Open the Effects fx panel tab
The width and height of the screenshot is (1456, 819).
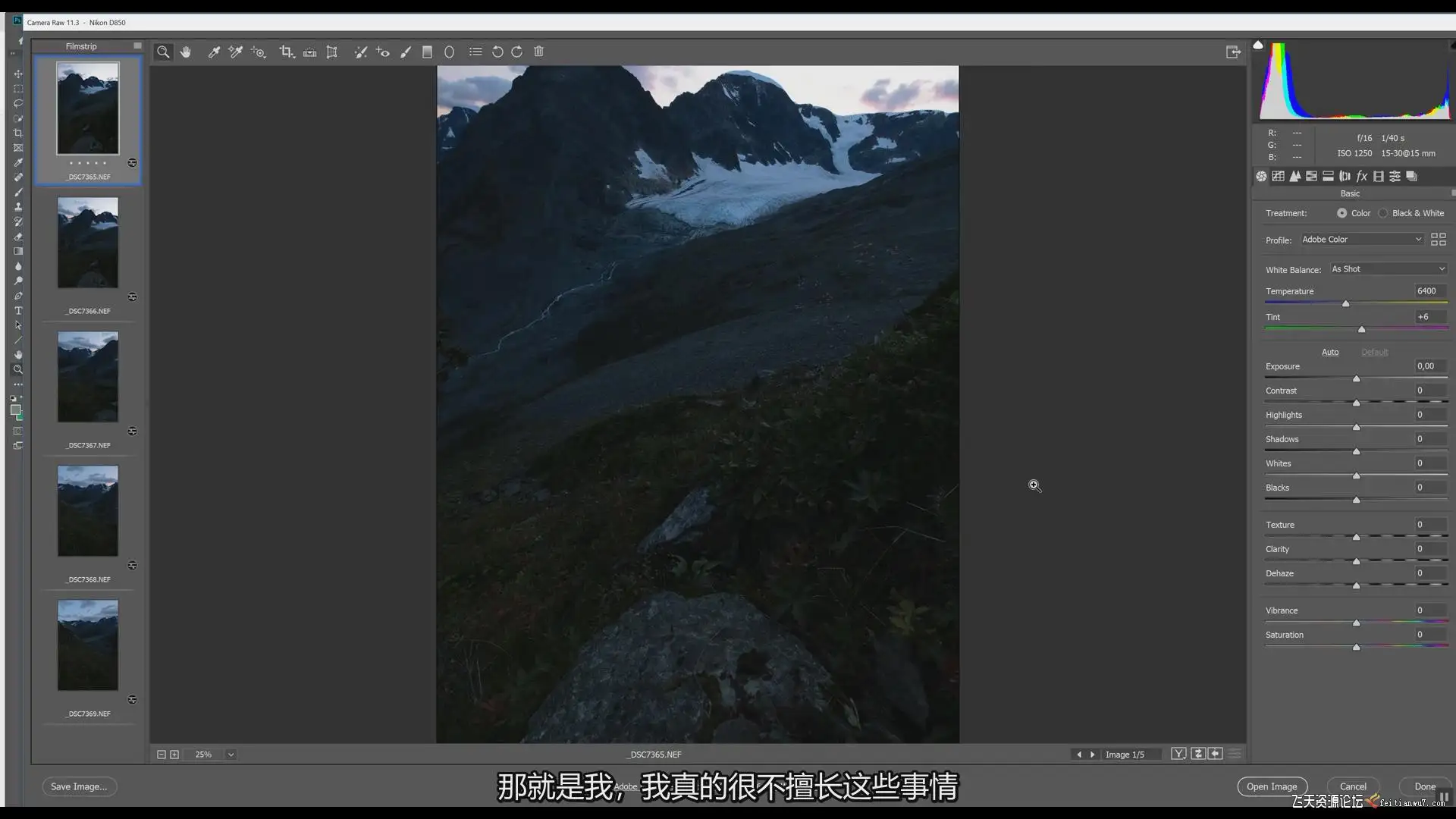click(1361, 176)
